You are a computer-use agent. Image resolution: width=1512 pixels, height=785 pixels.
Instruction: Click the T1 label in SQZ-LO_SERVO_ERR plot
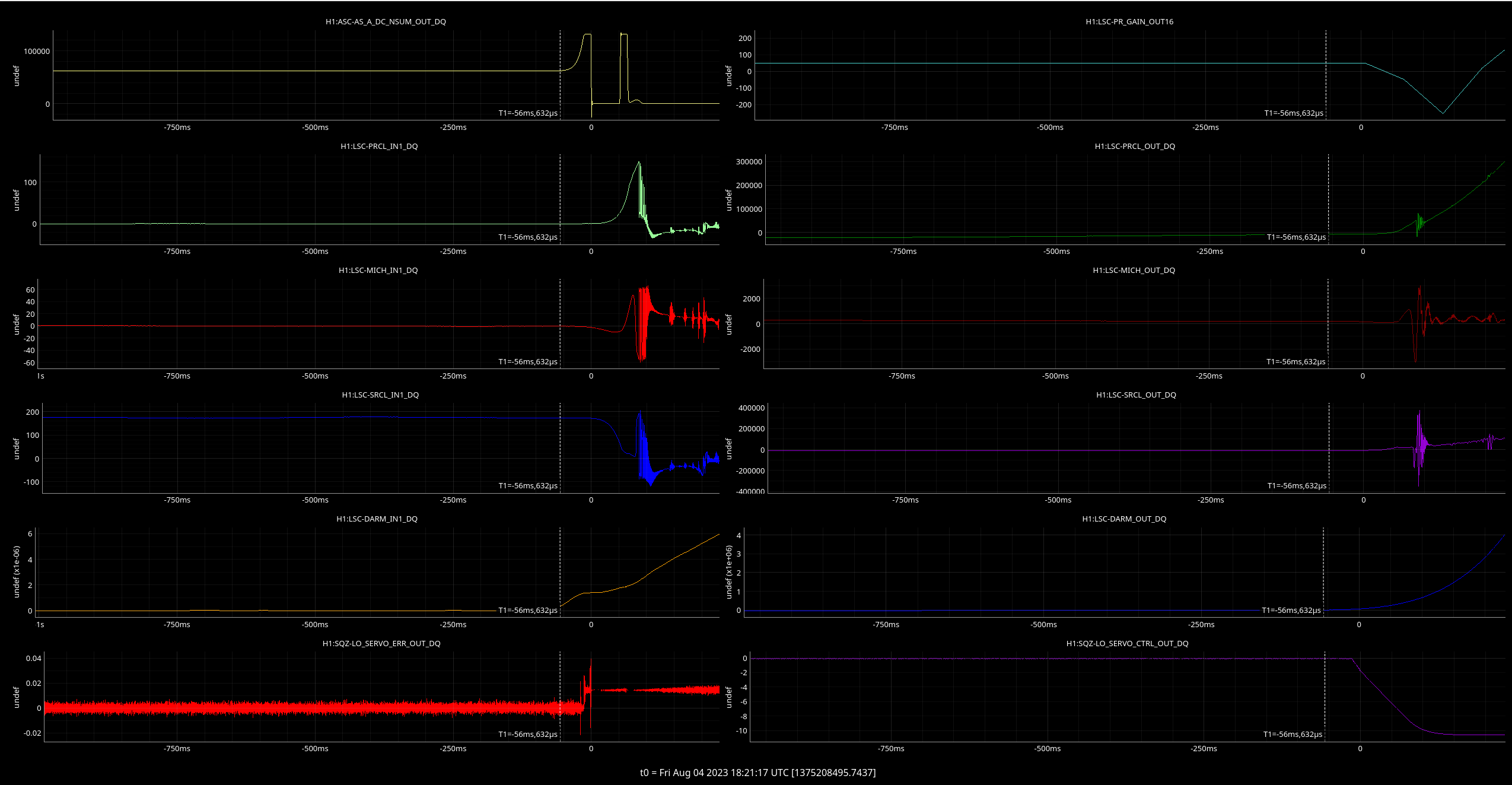[528, 735]
